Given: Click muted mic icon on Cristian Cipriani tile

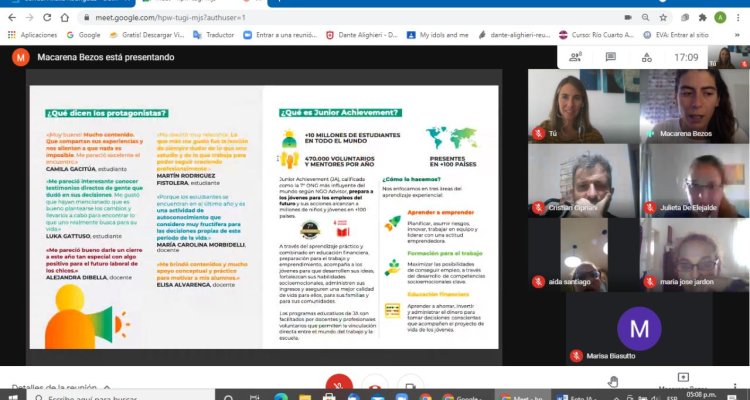Looking at the screenshot, I should 539,208.
